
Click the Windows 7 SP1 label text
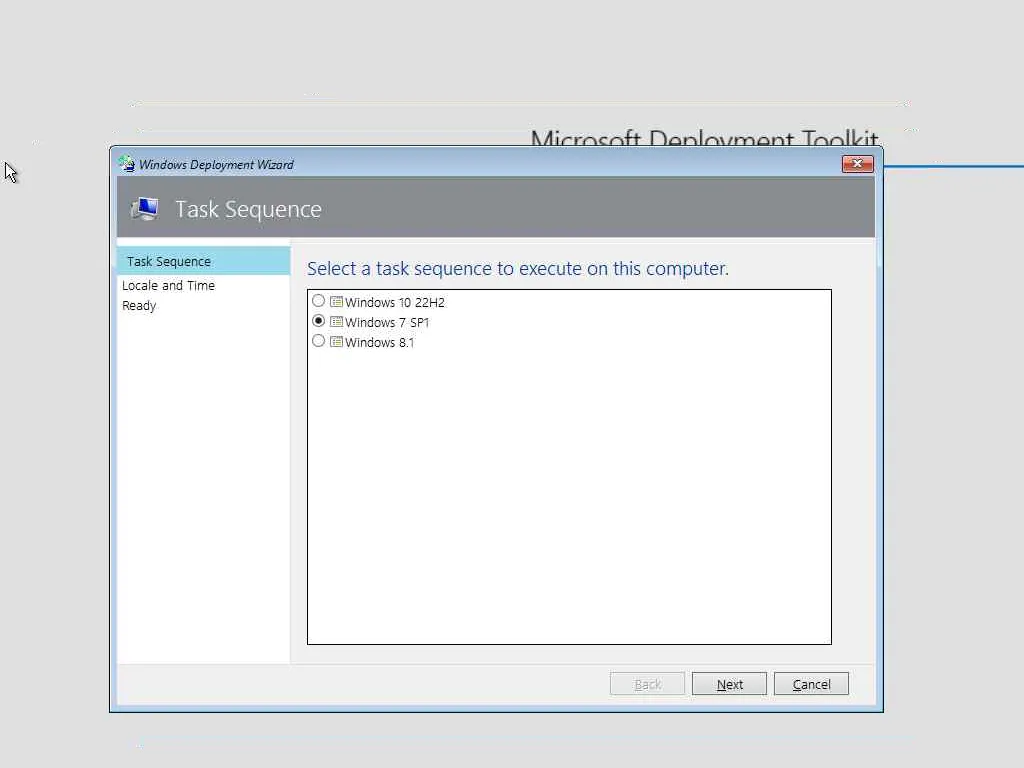tap(387, 323)
